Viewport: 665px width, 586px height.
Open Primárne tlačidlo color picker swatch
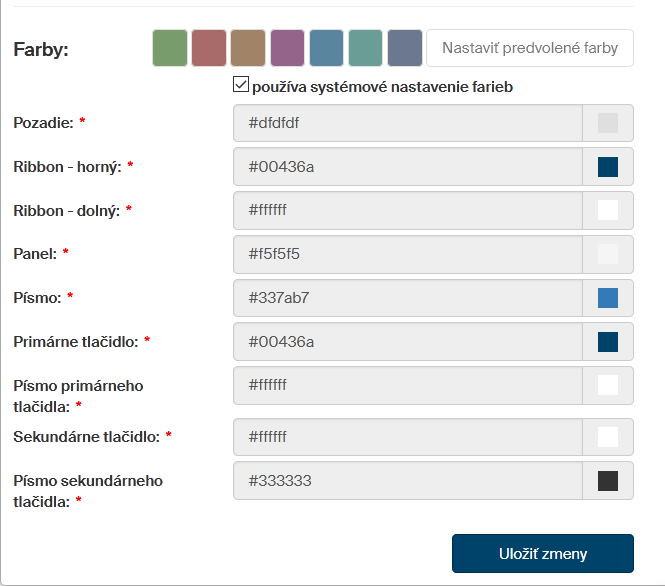(x=607, y=342)
